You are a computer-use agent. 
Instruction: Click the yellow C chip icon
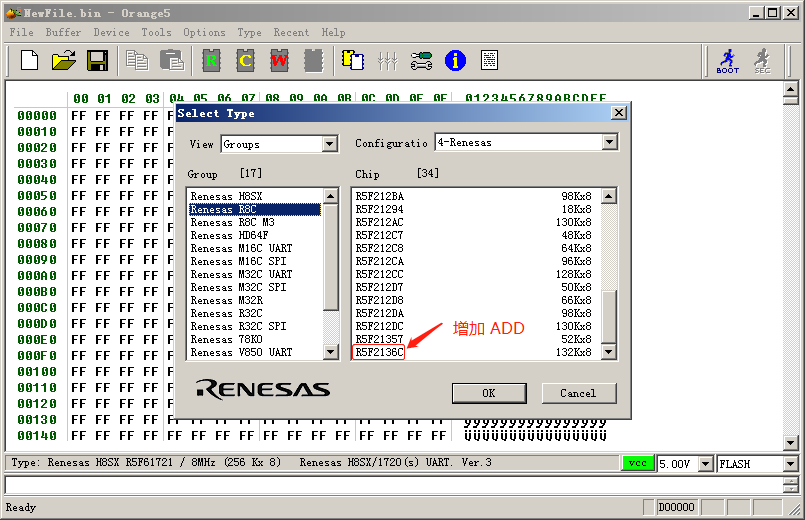245,61
